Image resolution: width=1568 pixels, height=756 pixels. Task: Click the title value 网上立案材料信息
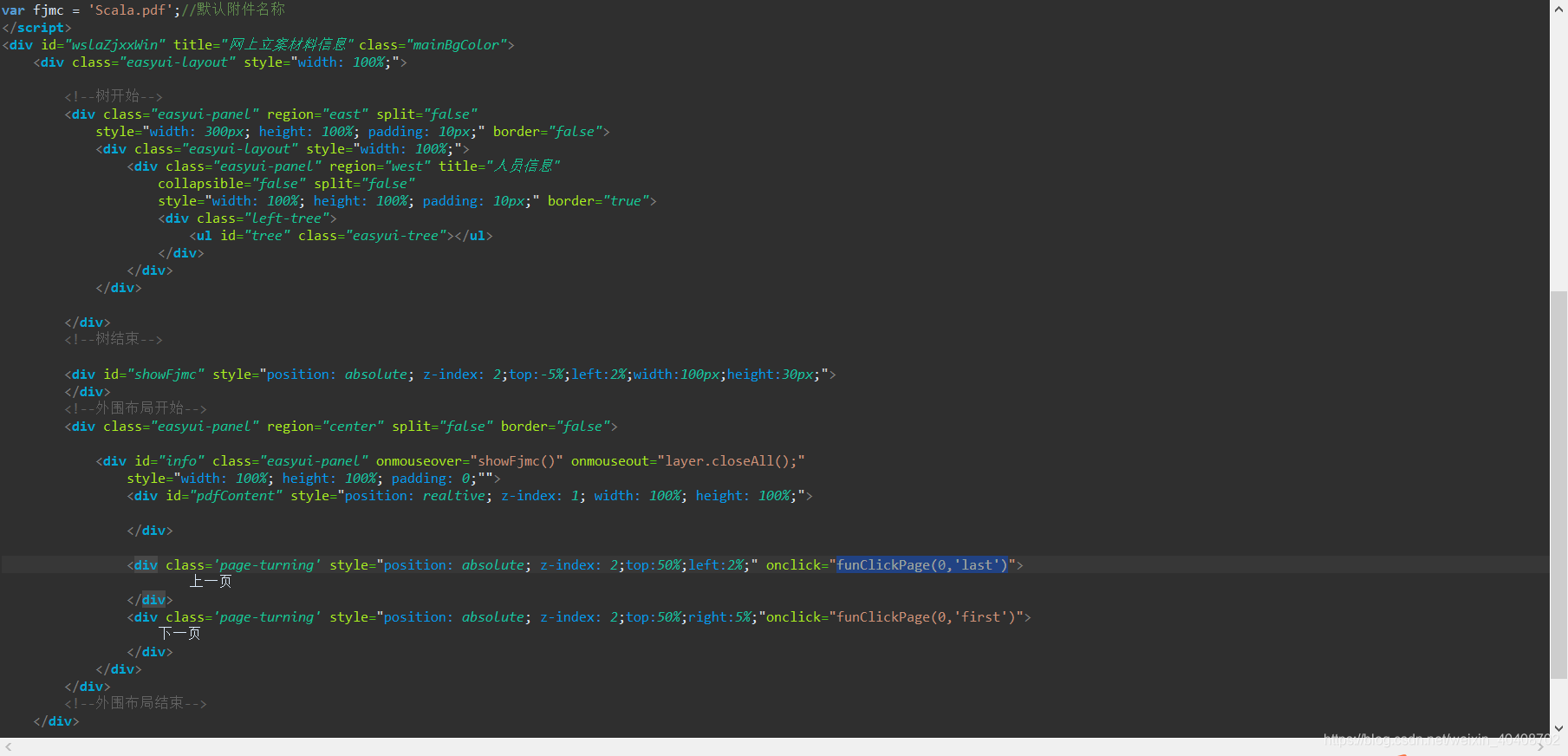pos(287,44)
